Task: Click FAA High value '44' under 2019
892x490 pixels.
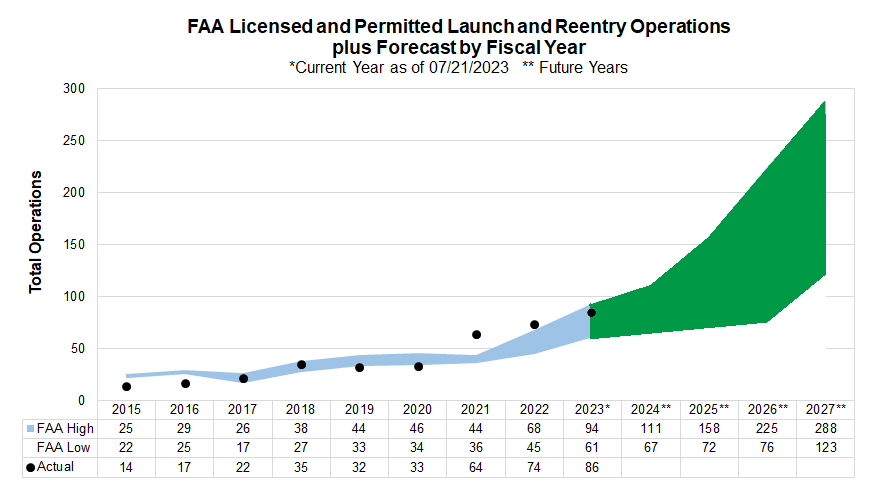Action: 360,429
